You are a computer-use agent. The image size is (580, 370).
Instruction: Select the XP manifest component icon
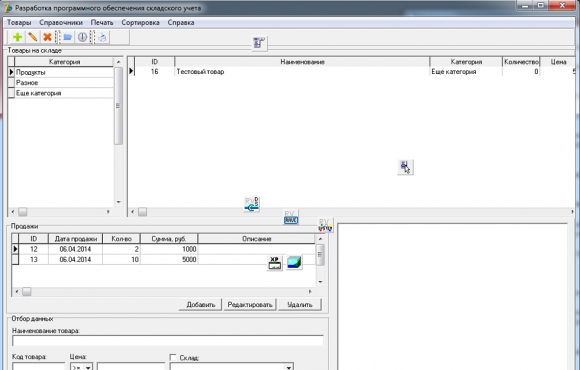274,263
